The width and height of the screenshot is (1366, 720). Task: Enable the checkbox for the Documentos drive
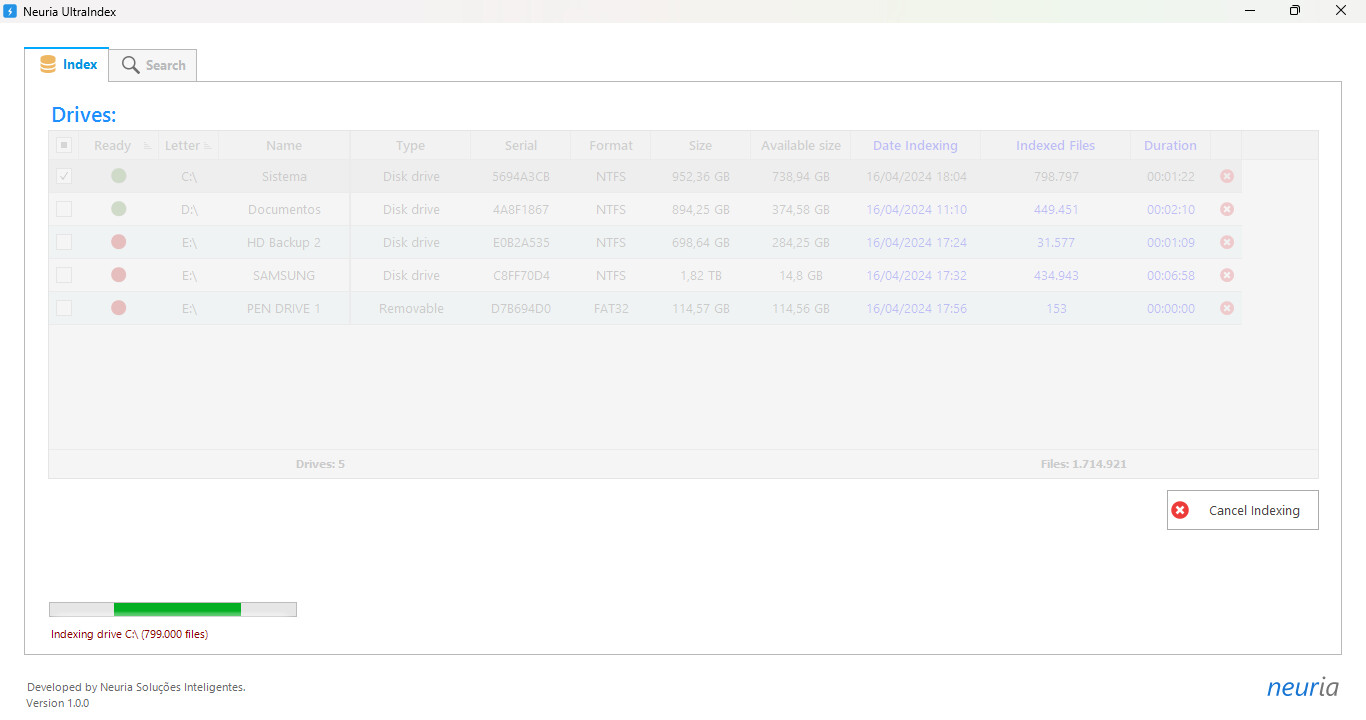pyautogui.click(x=64, y=209)
